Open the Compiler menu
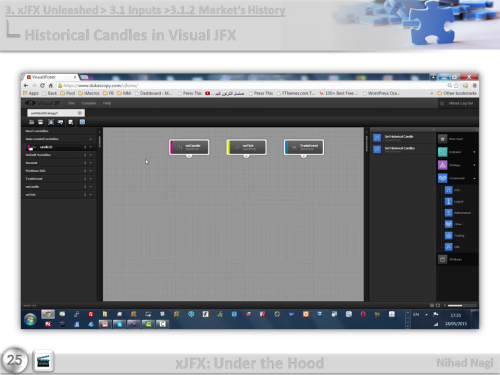500x375 pixels. [89, 103]
